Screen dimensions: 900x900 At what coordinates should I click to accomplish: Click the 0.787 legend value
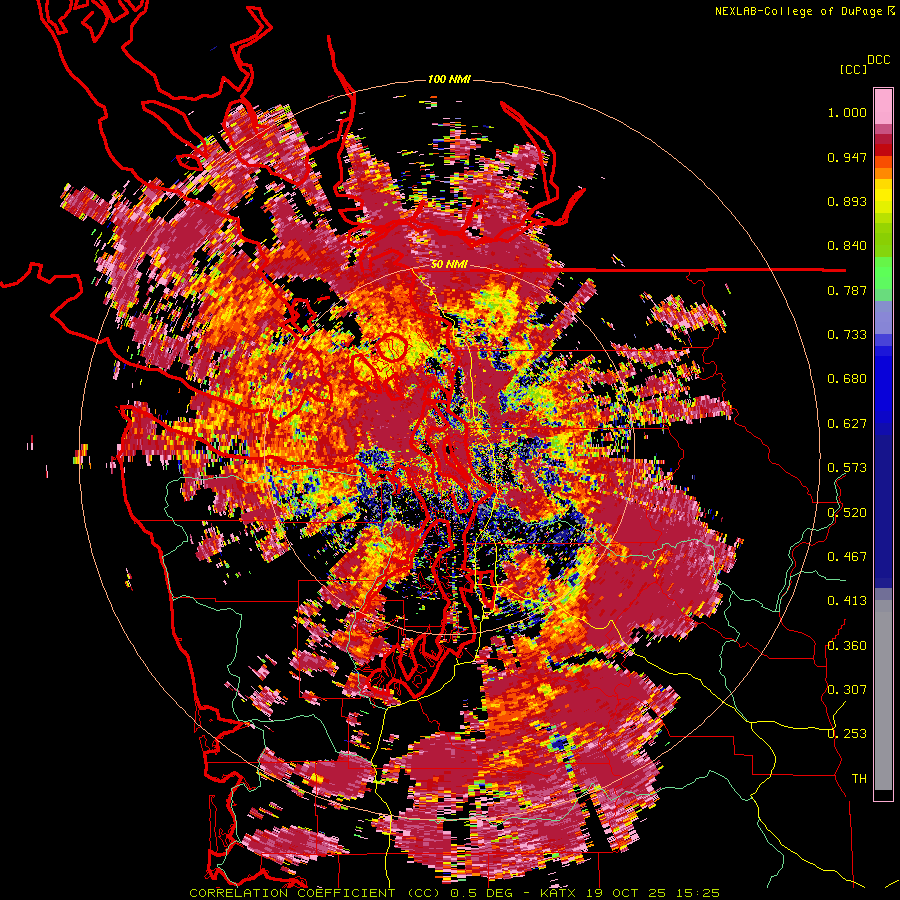click(847, 290)
